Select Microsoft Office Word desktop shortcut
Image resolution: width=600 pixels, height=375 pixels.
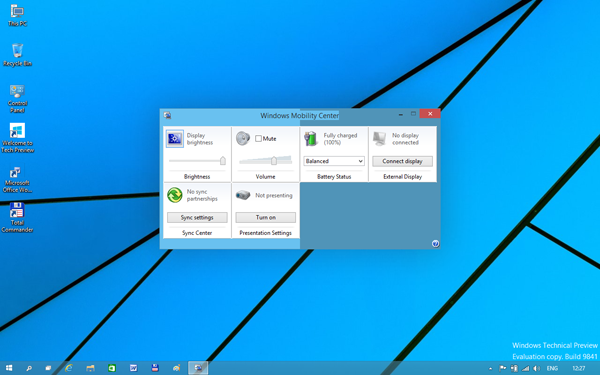(17, 179)
